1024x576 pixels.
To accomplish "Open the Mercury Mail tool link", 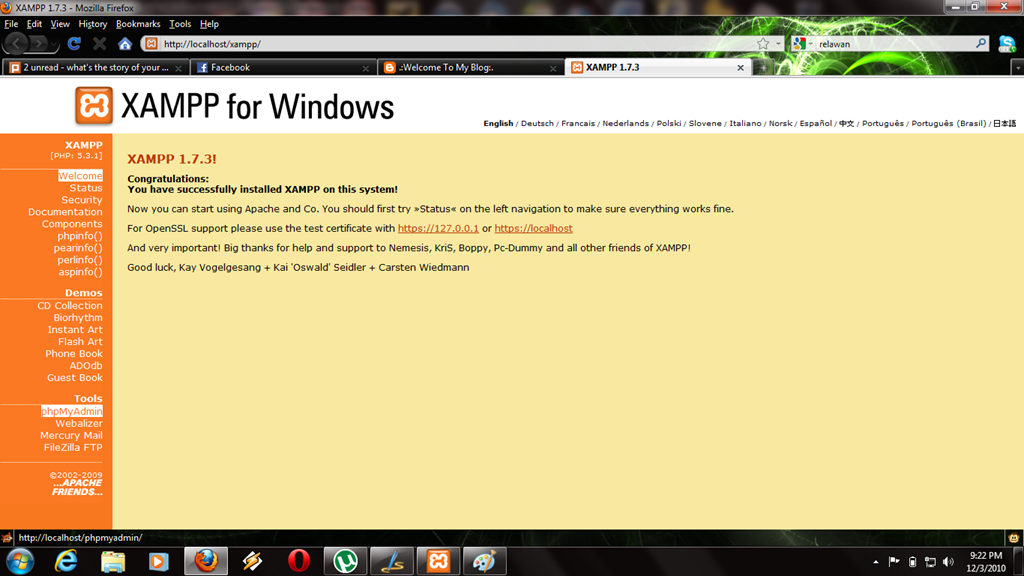I will [x=71, y=436].
